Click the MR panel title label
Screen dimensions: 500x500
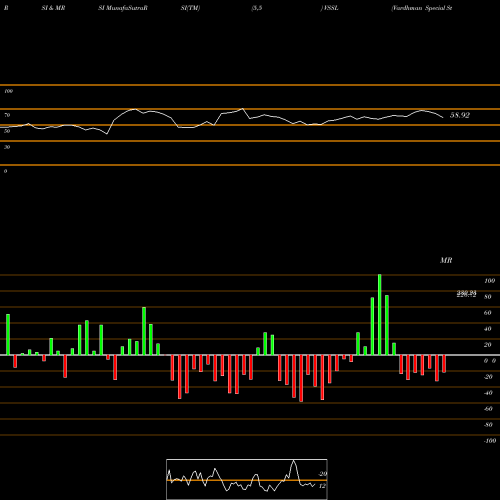click(x=446, y=260)
